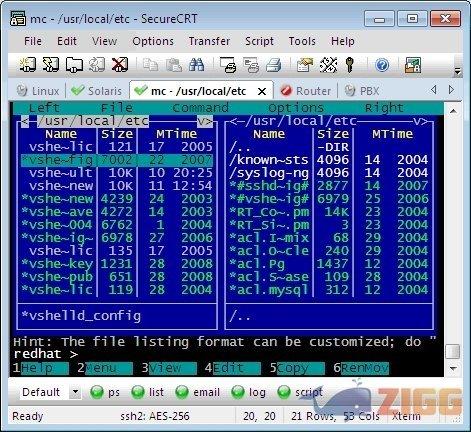
Task: Click the 6RenMov function key label
Action: 361,368
